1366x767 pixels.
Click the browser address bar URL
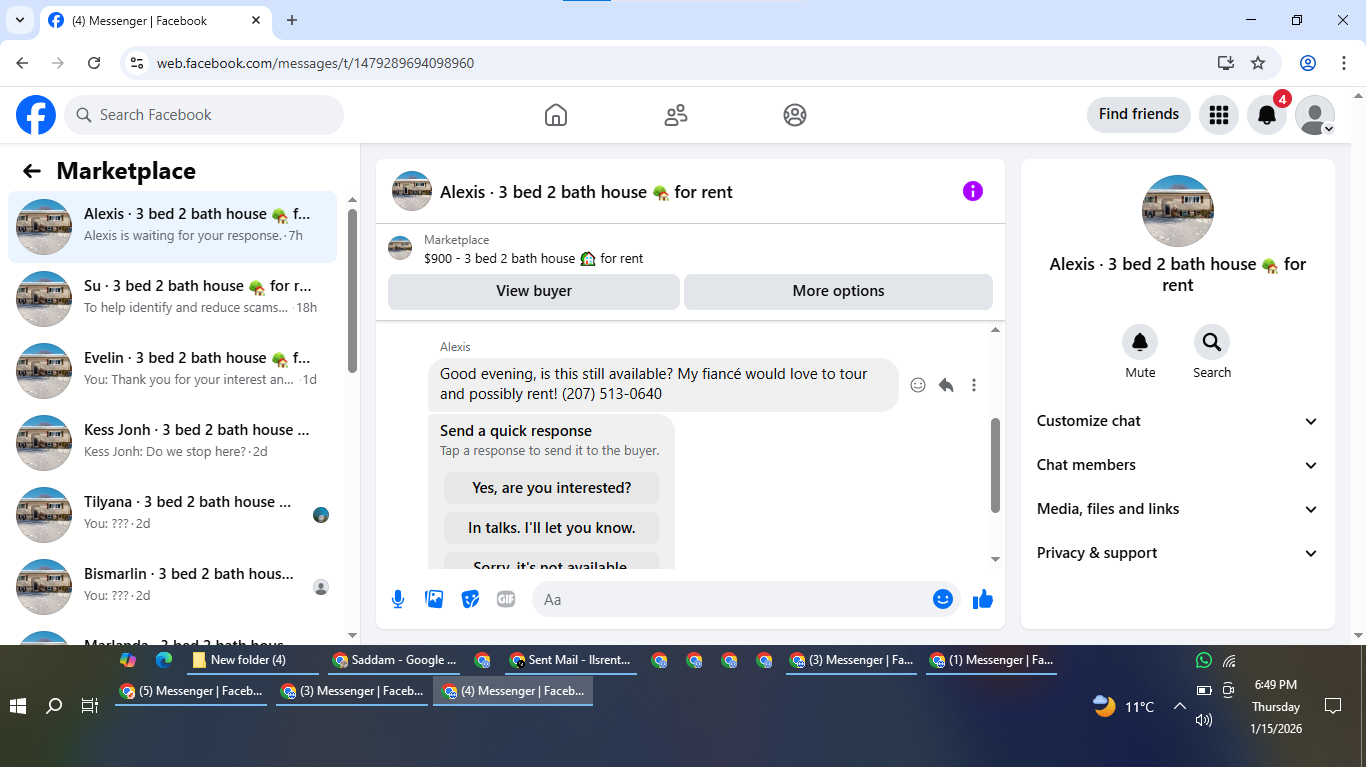(315, 63)
